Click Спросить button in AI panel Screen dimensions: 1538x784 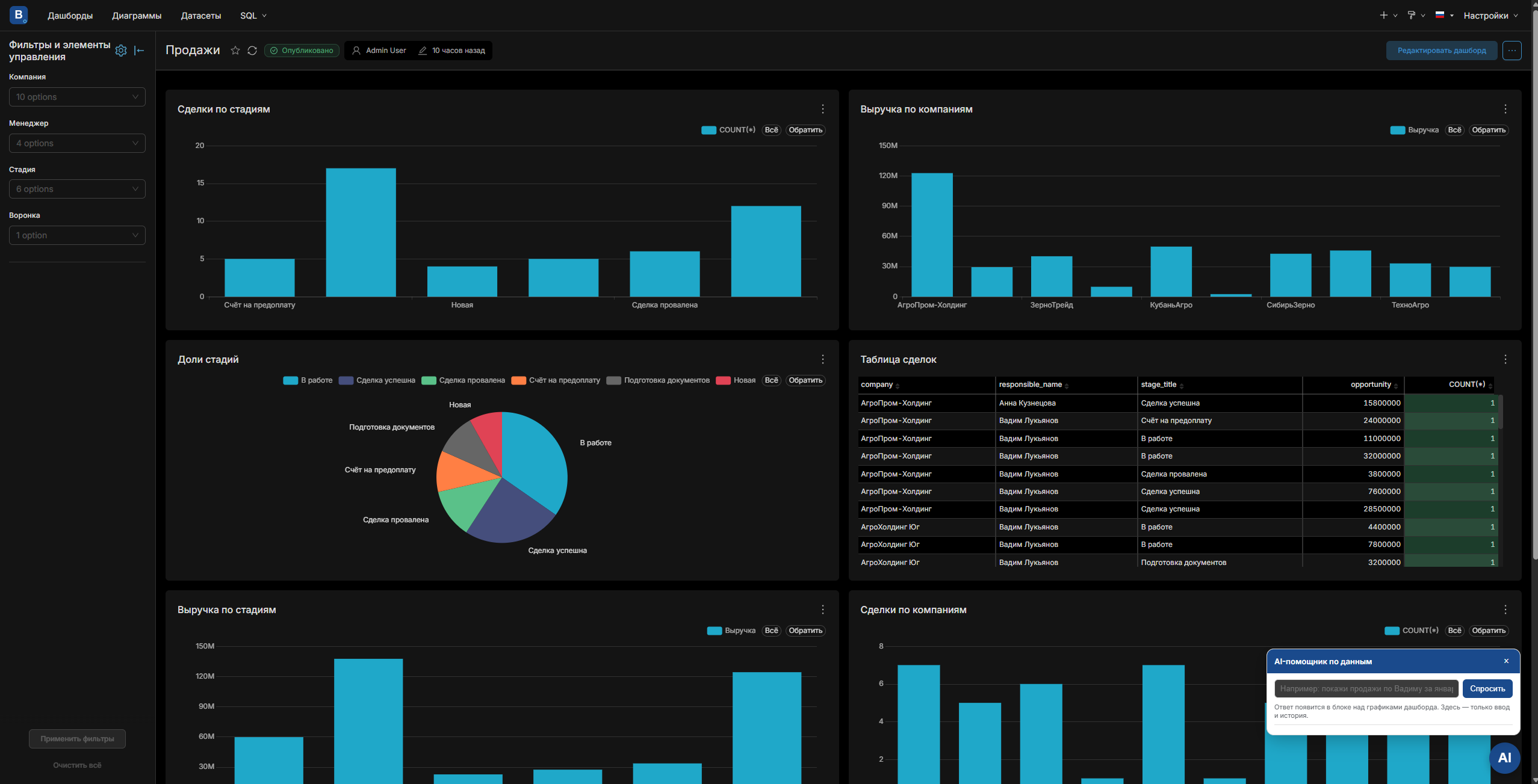click(x=1487, y=688)
